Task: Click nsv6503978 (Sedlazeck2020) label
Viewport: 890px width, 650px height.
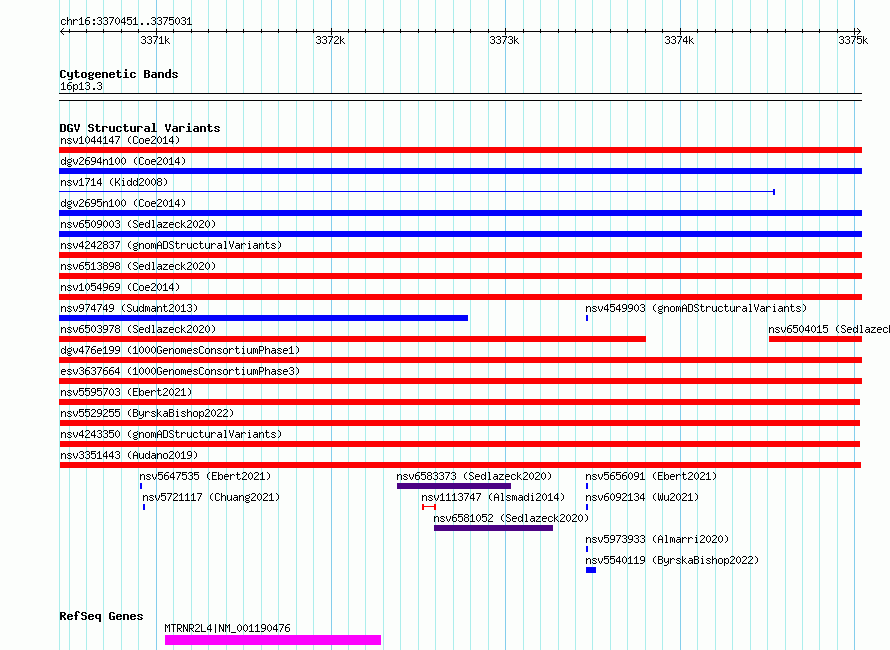Action: [x=138, y=329]
